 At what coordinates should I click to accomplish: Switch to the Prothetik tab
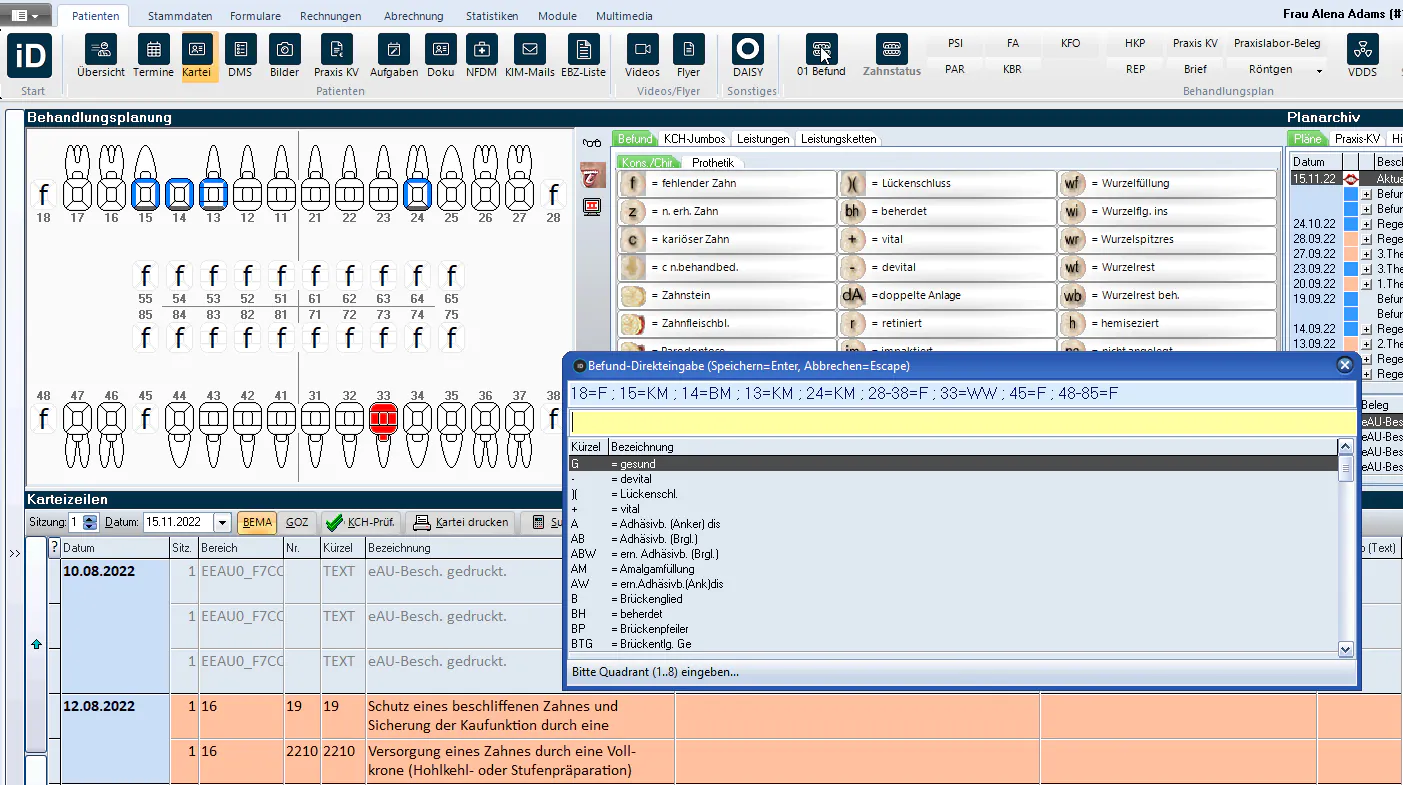712,162
